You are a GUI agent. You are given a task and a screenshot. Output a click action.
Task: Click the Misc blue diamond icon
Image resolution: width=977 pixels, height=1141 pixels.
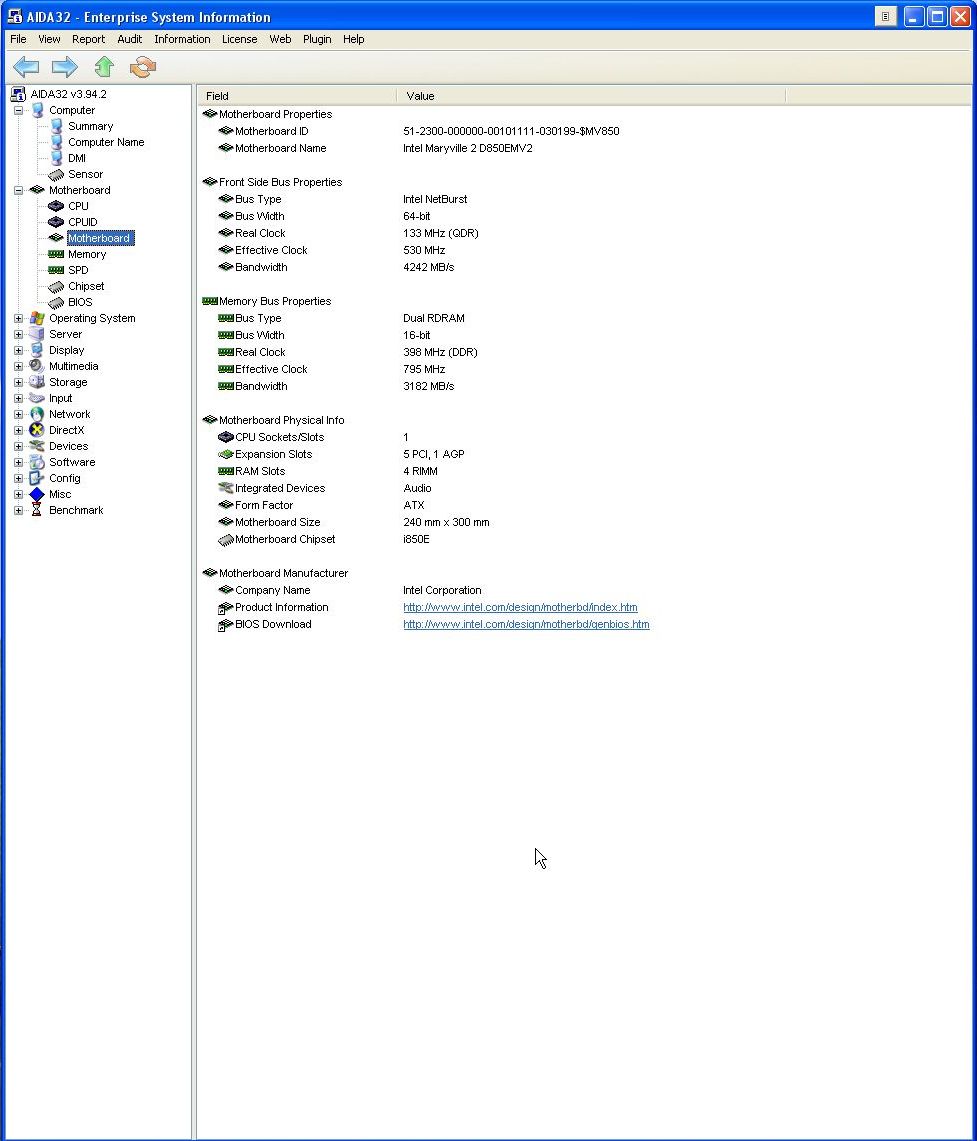point(37,494)
